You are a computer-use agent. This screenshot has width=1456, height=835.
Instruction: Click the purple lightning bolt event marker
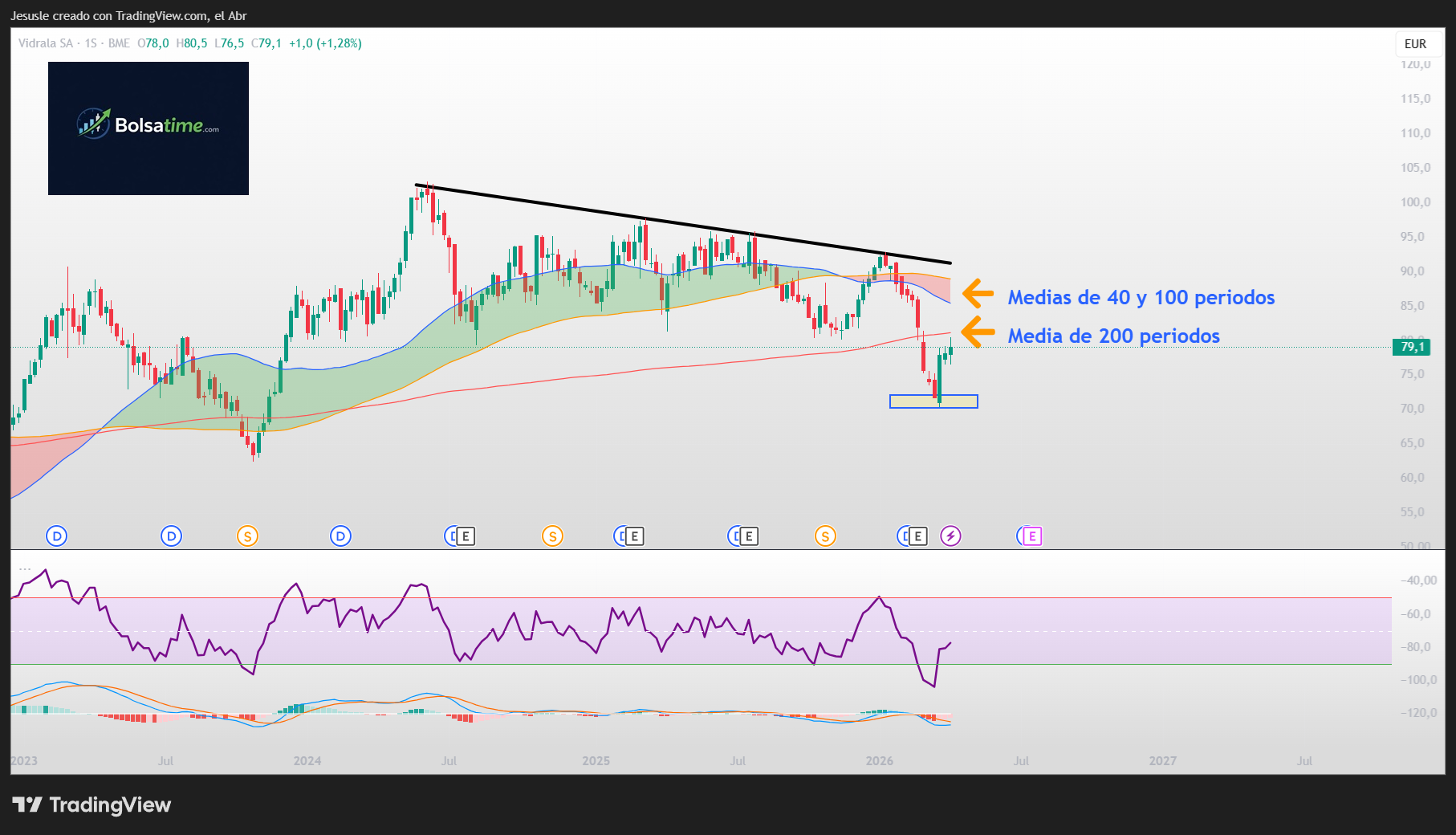pyautogui.click(x=950, y=536)
